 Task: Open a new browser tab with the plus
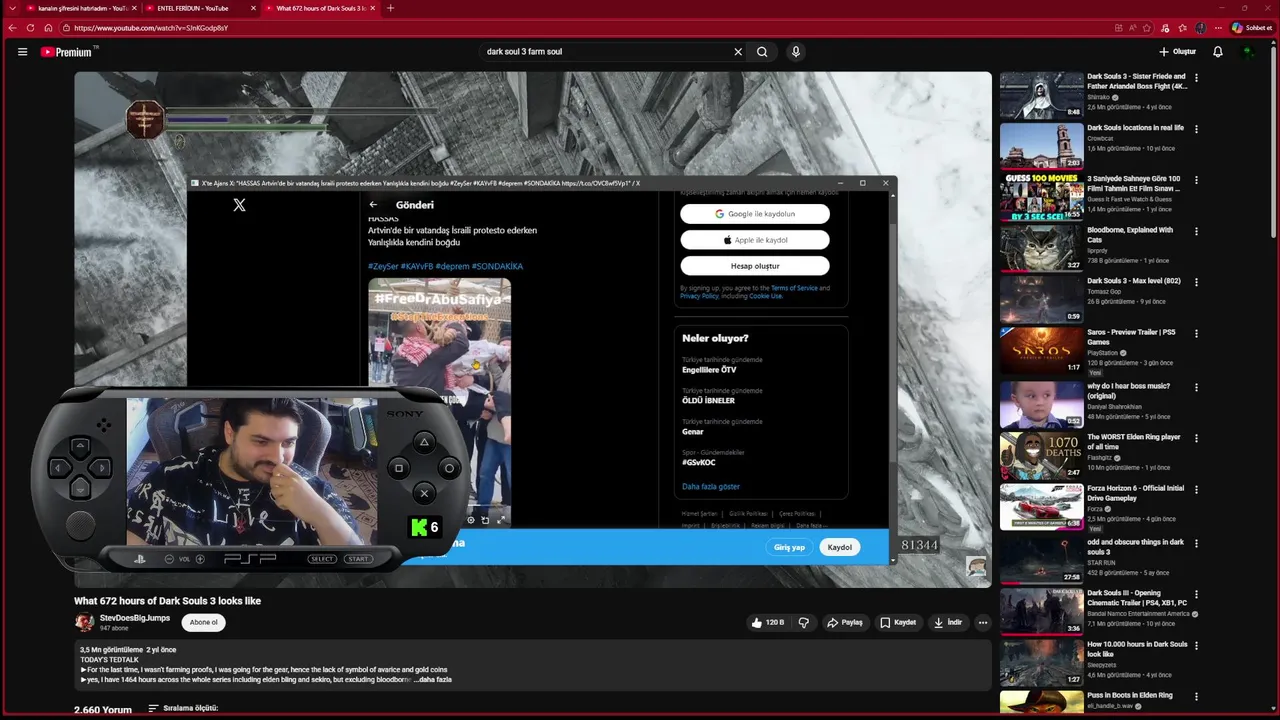click(390, 8)
